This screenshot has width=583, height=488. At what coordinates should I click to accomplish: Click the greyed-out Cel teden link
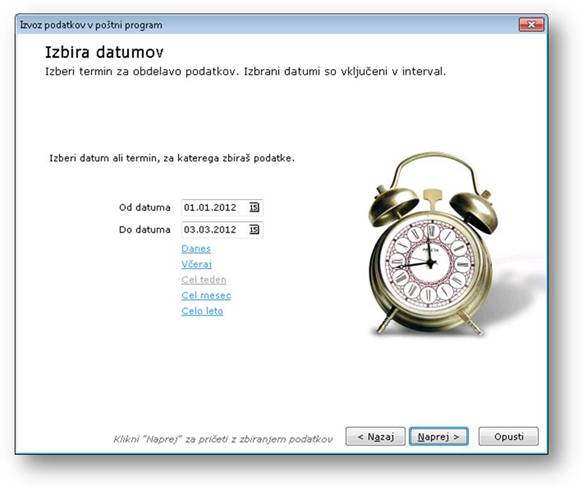204,280
